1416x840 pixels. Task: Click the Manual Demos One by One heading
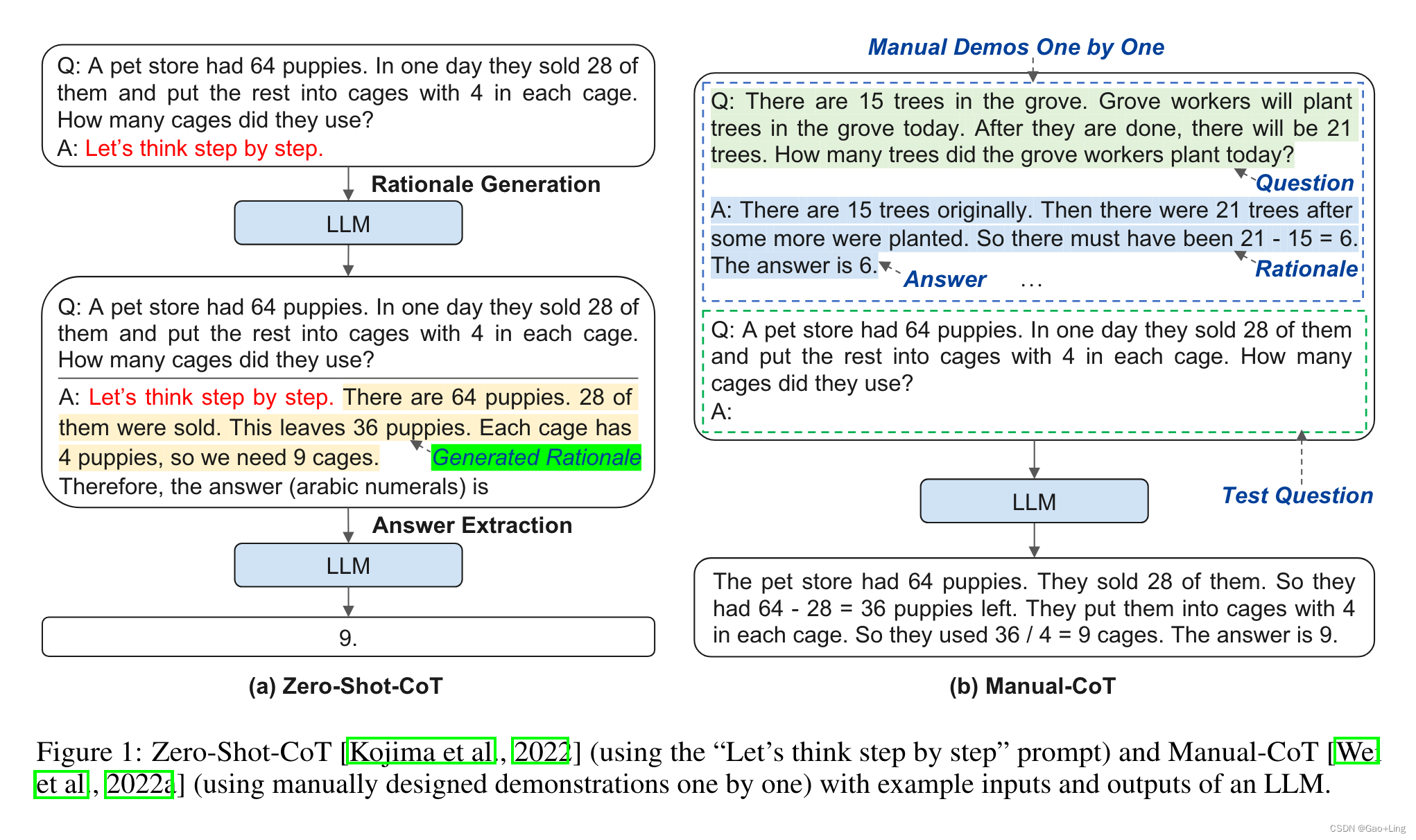(1016, 47)
